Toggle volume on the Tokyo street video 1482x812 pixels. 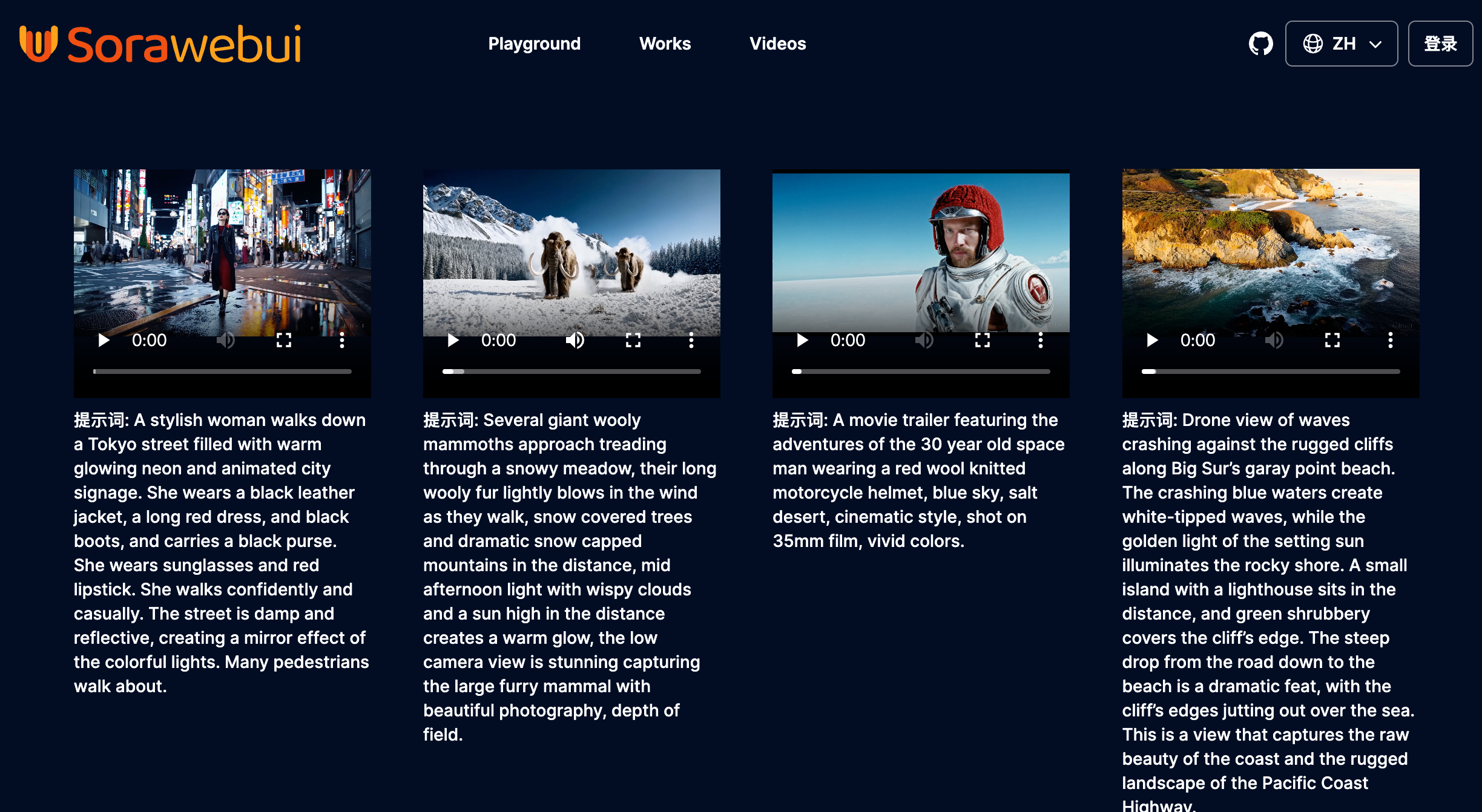(x=225, y=340)
